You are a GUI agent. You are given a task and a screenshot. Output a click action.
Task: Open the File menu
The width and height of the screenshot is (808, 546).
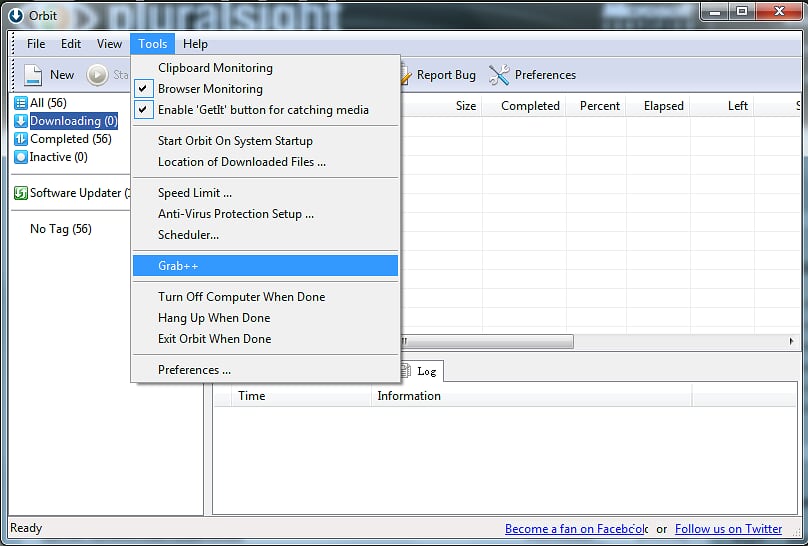point(36,44)
